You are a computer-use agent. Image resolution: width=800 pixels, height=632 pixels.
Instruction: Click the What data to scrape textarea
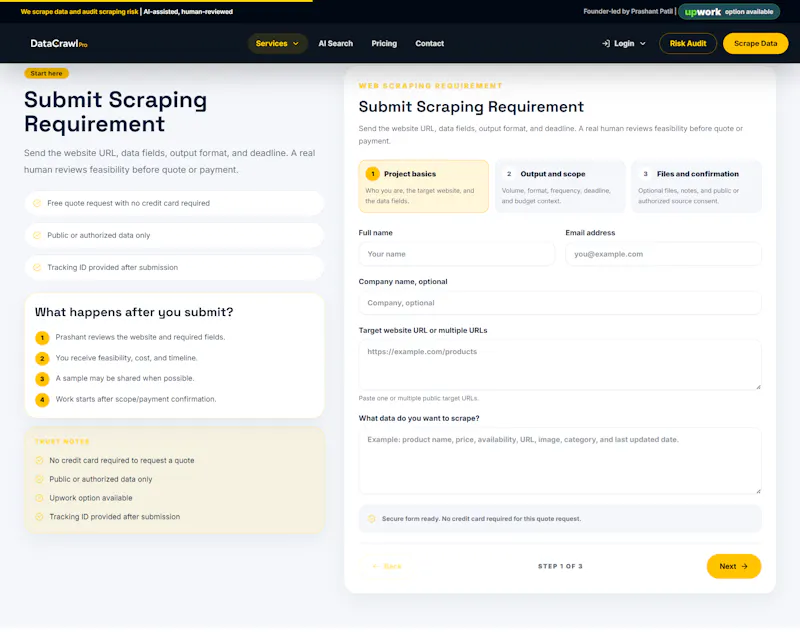pos(560,461)
